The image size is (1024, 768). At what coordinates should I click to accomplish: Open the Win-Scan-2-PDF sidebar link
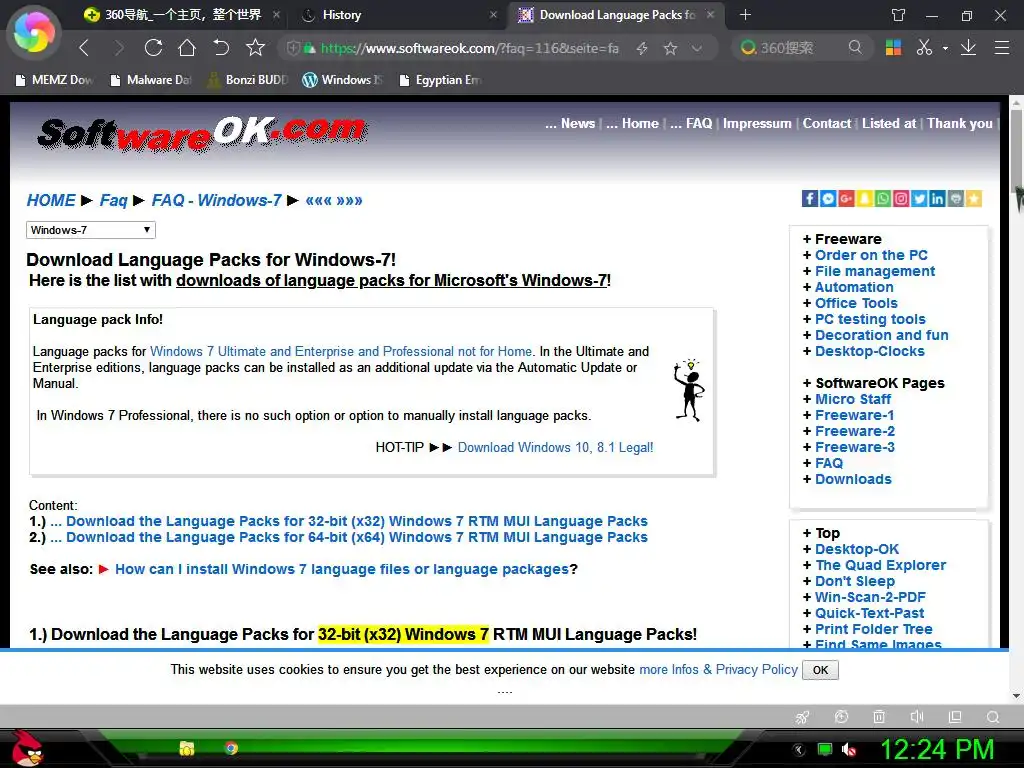870,597
